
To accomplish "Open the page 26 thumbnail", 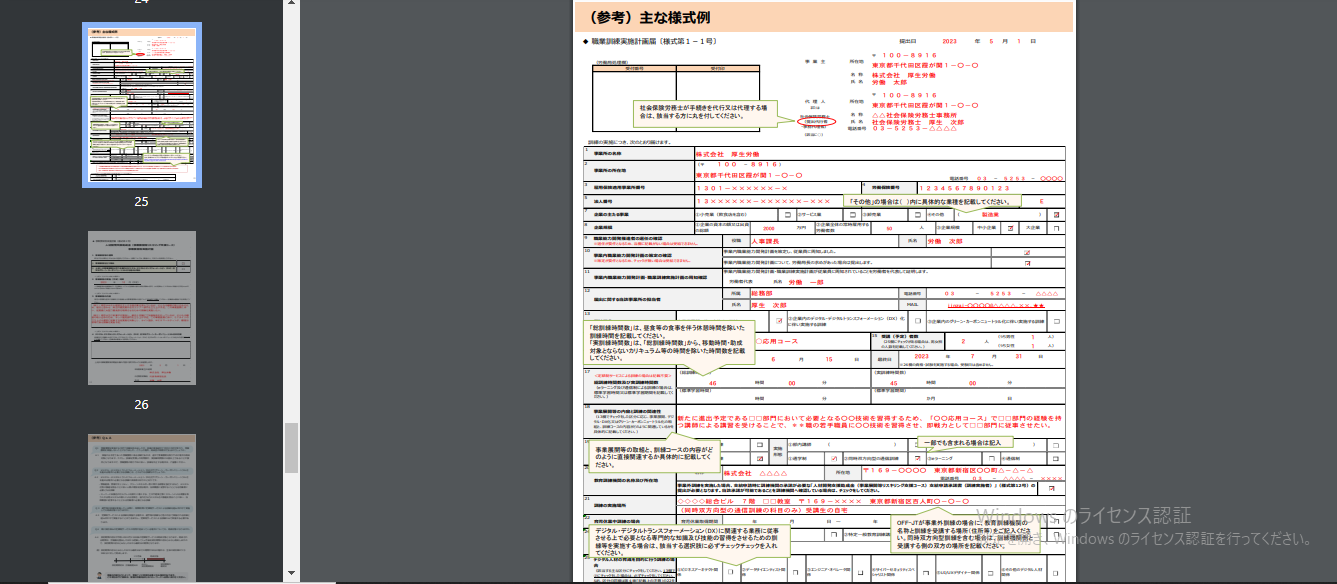I will (141, 308).
